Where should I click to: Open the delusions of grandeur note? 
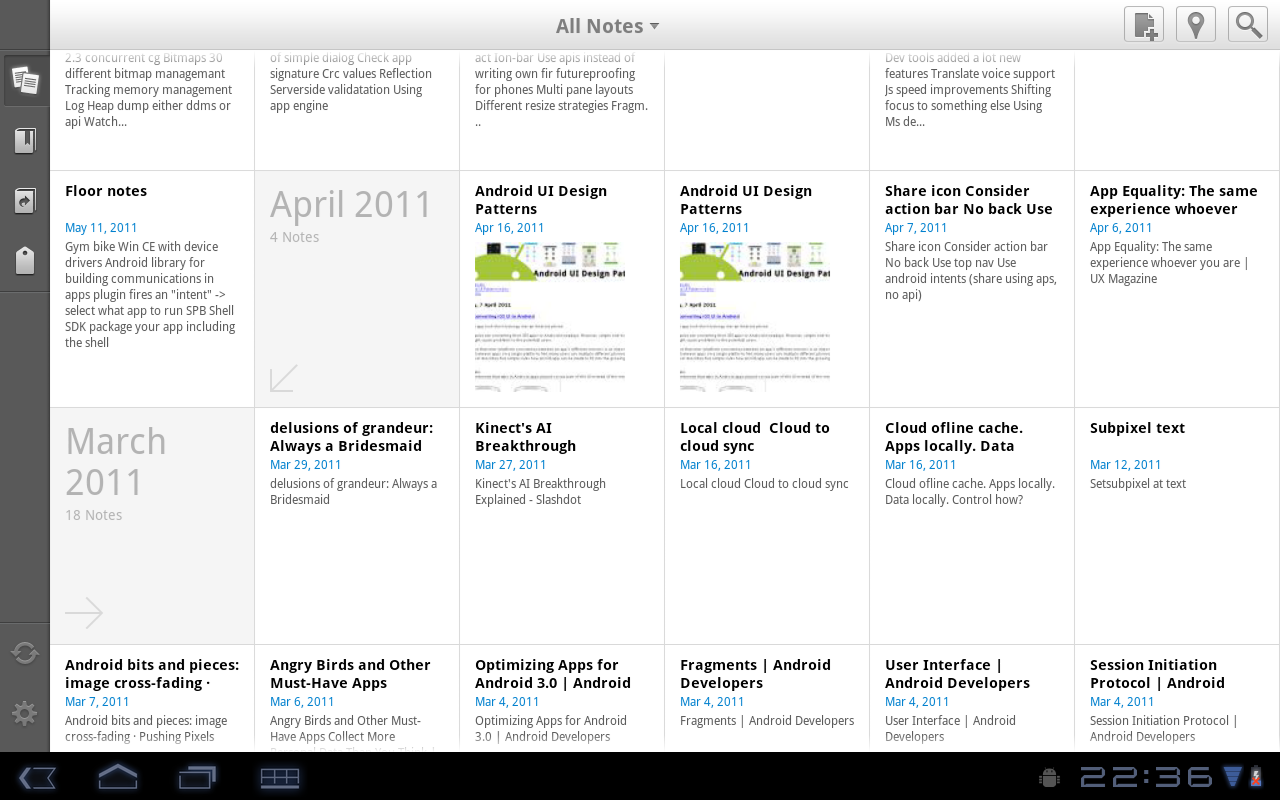pyautogui.click(x=357, y=526)
